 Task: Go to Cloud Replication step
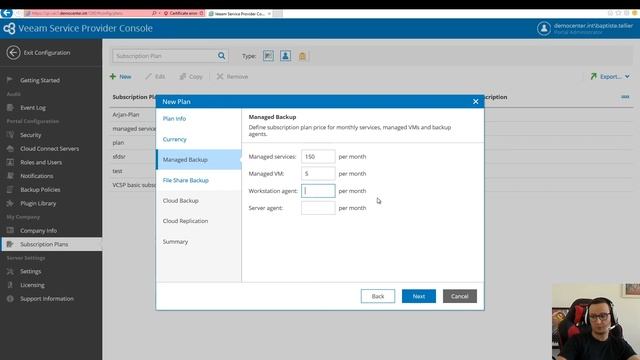tap(185, 221)
